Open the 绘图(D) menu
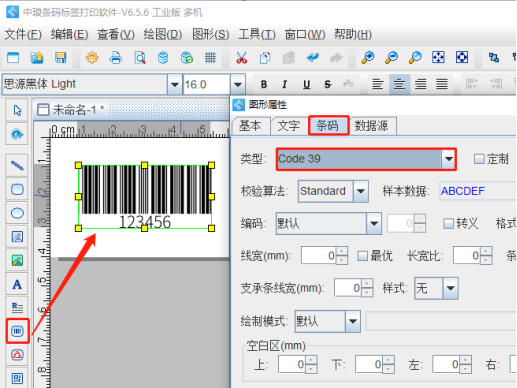This screenshot has width=517, height=388. tap(163, 34)
